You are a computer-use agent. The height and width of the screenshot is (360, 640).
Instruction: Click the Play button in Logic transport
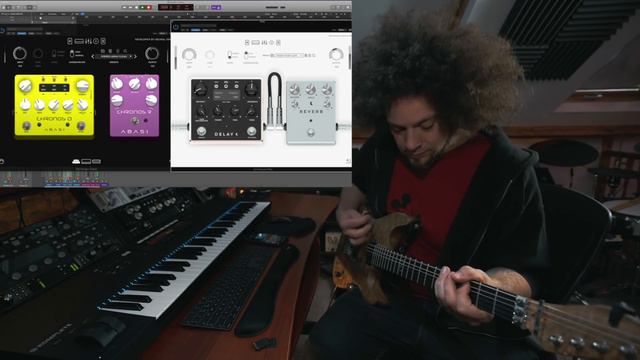click(x=142, y=7)
